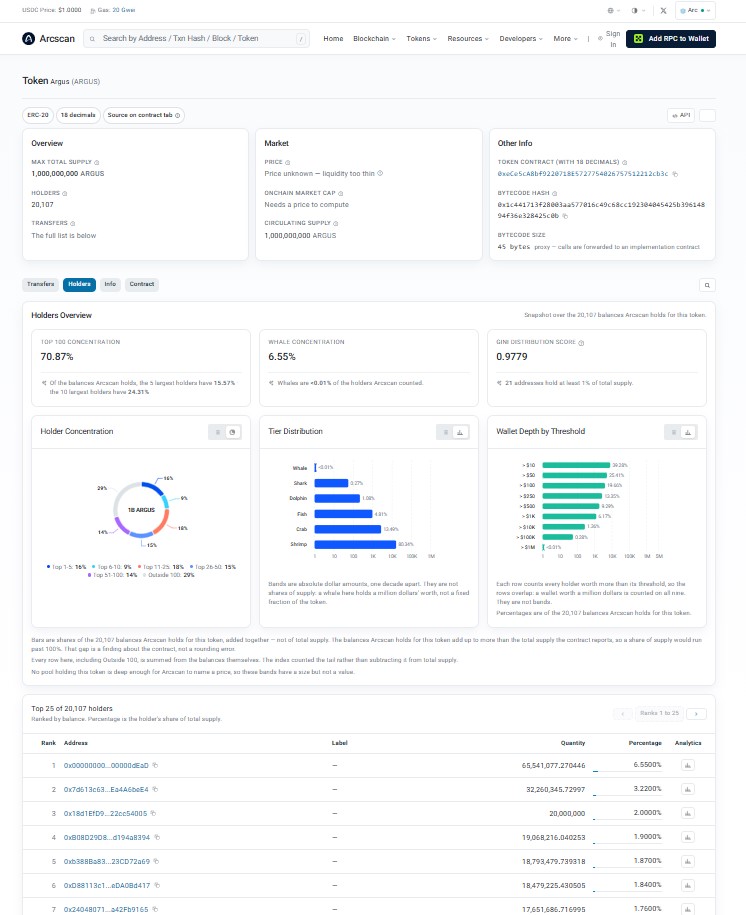The width and height of the screenshot is (746, 915).
Task: Copy the bytecode hash
Action: [x=565, y=216]
